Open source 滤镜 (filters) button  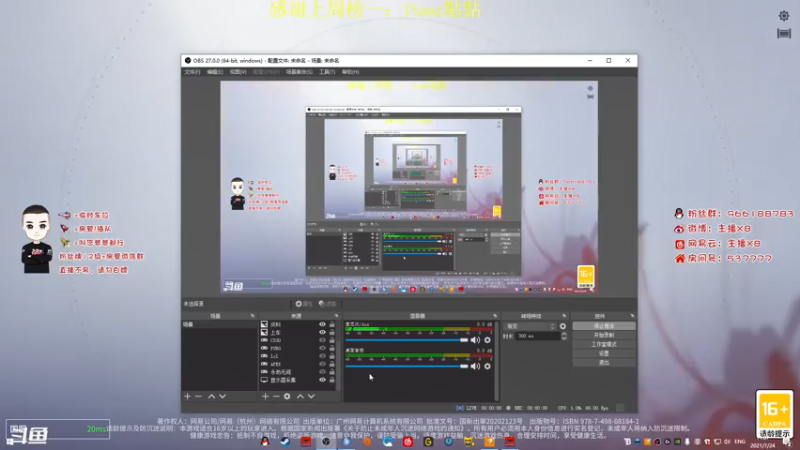328,304
